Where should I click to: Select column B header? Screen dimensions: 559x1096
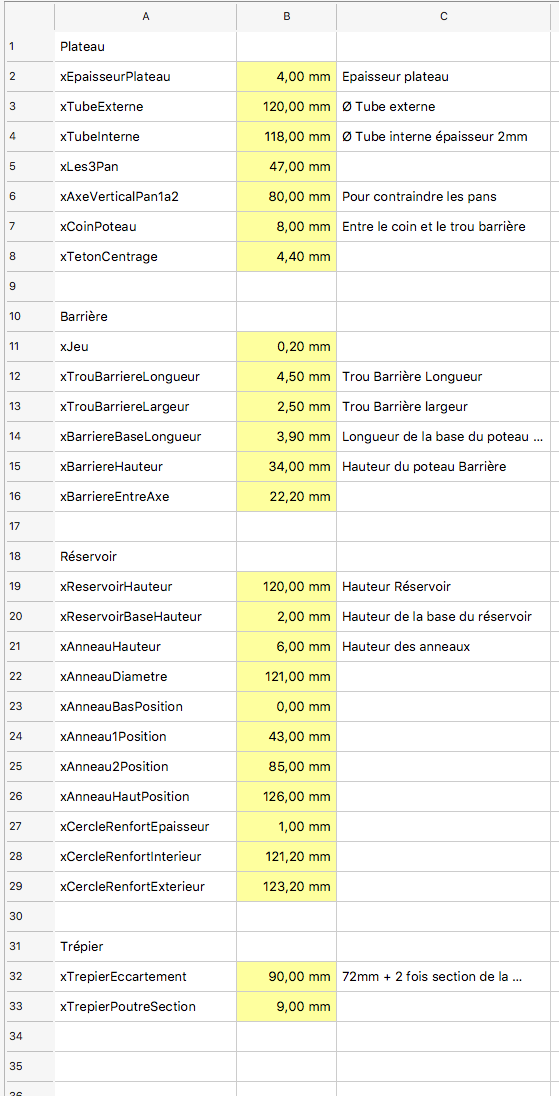coord(286,17)
